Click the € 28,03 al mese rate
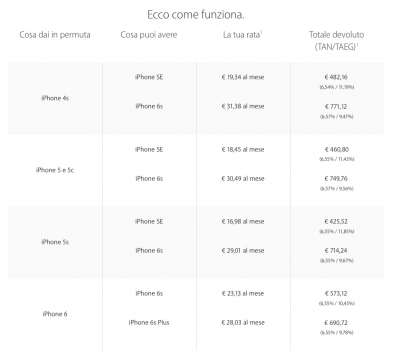Image resolution: width=400 pixels, height=361 pixels. pyautogui.click(x=243, y=323)
